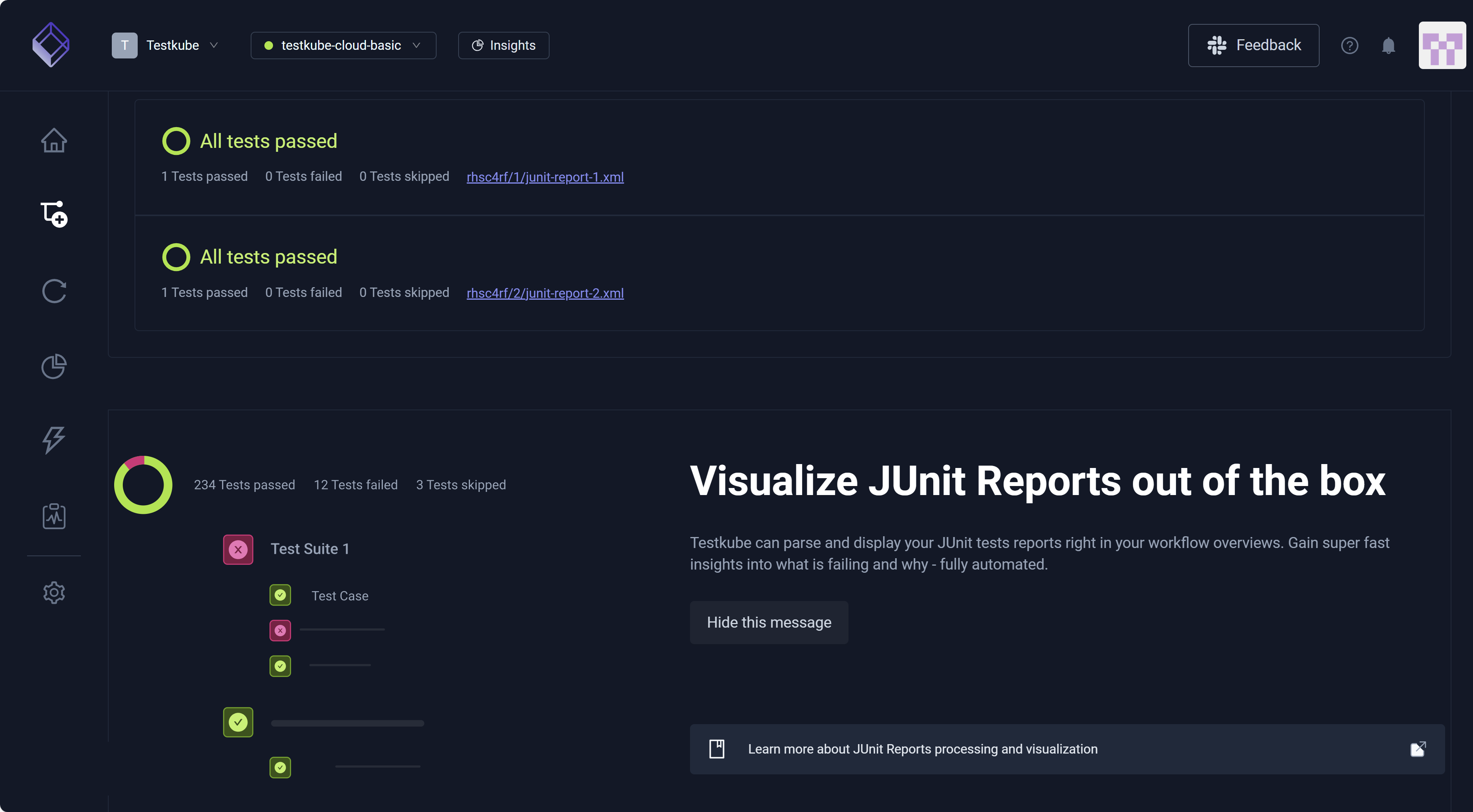The image size is (1473, 812).
Task: Open the Home sidebar icon
Action: tap(54, 140)
